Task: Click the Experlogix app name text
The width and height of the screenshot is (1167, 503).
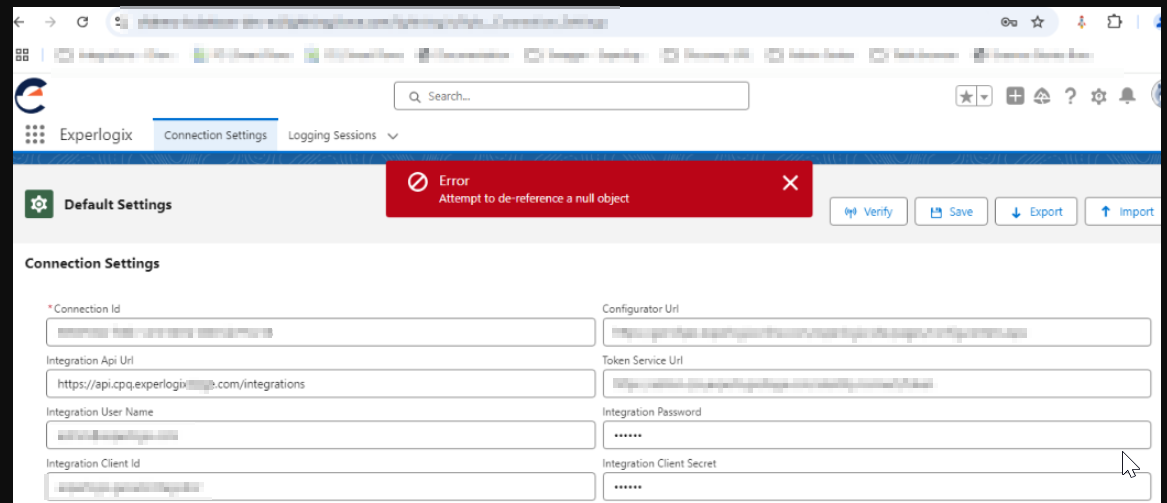Action: point(96,135)
